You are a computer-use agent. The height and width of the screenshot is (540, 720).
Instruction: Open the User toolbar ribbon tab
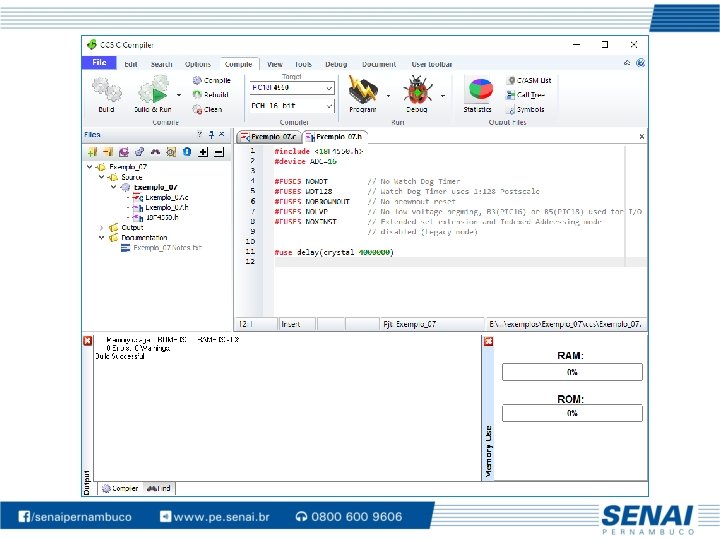[432, 64]
